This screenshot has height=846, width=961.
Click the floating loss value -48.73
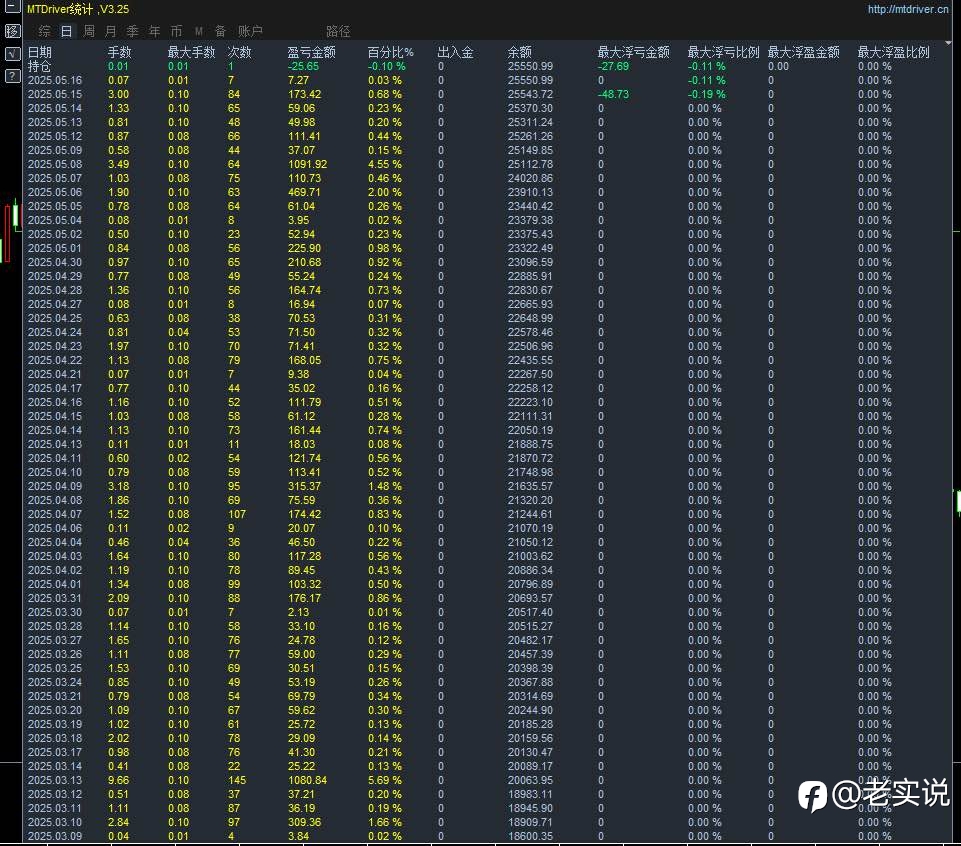(x=613, y=94)
